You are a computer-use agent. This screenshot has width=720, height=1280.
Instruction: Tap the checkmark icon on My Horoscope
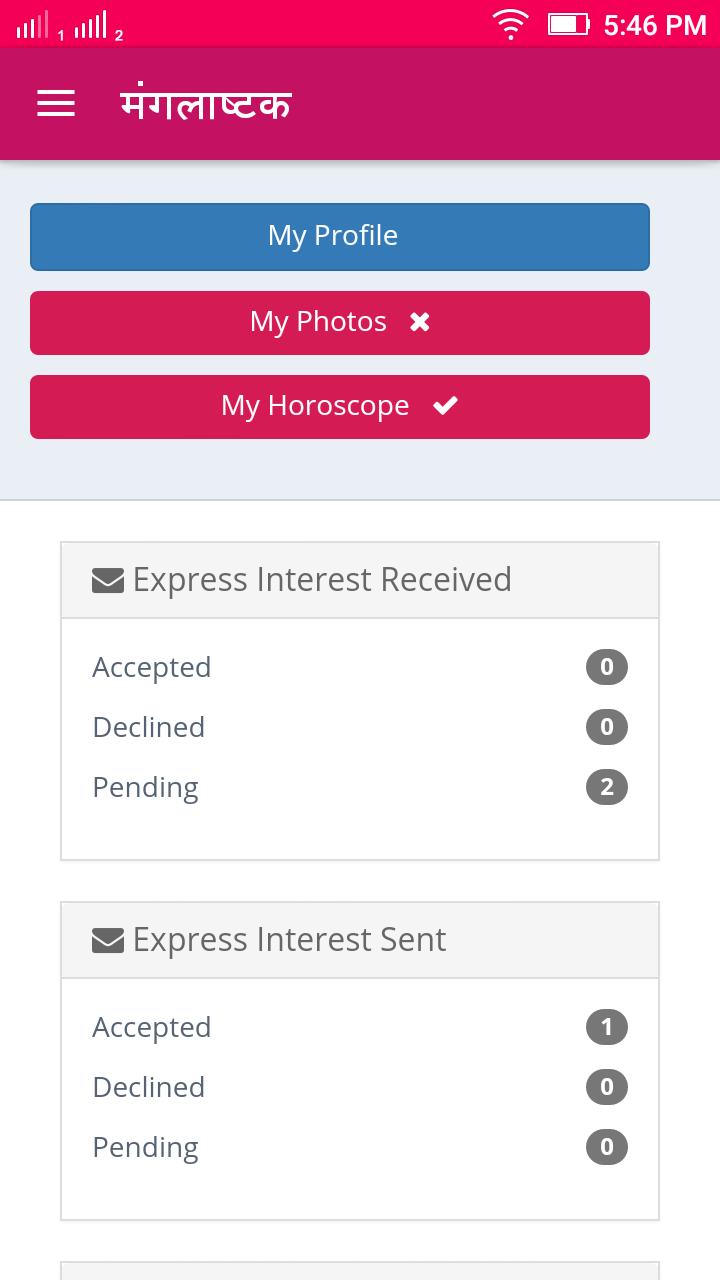[x=445, y=405]
